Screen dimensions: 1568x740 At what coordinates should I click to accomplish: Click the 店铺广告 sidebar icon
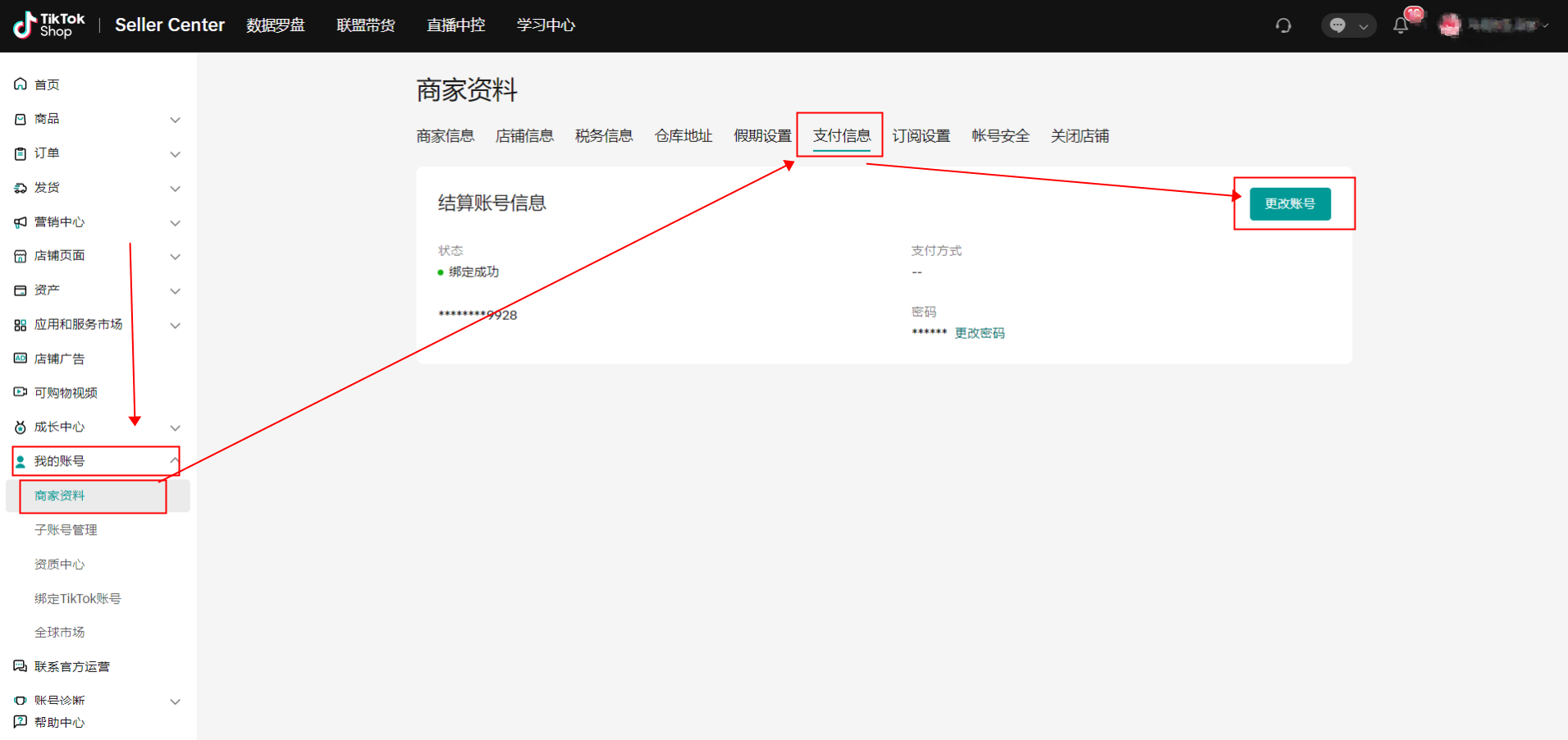(x=21, y=359)
